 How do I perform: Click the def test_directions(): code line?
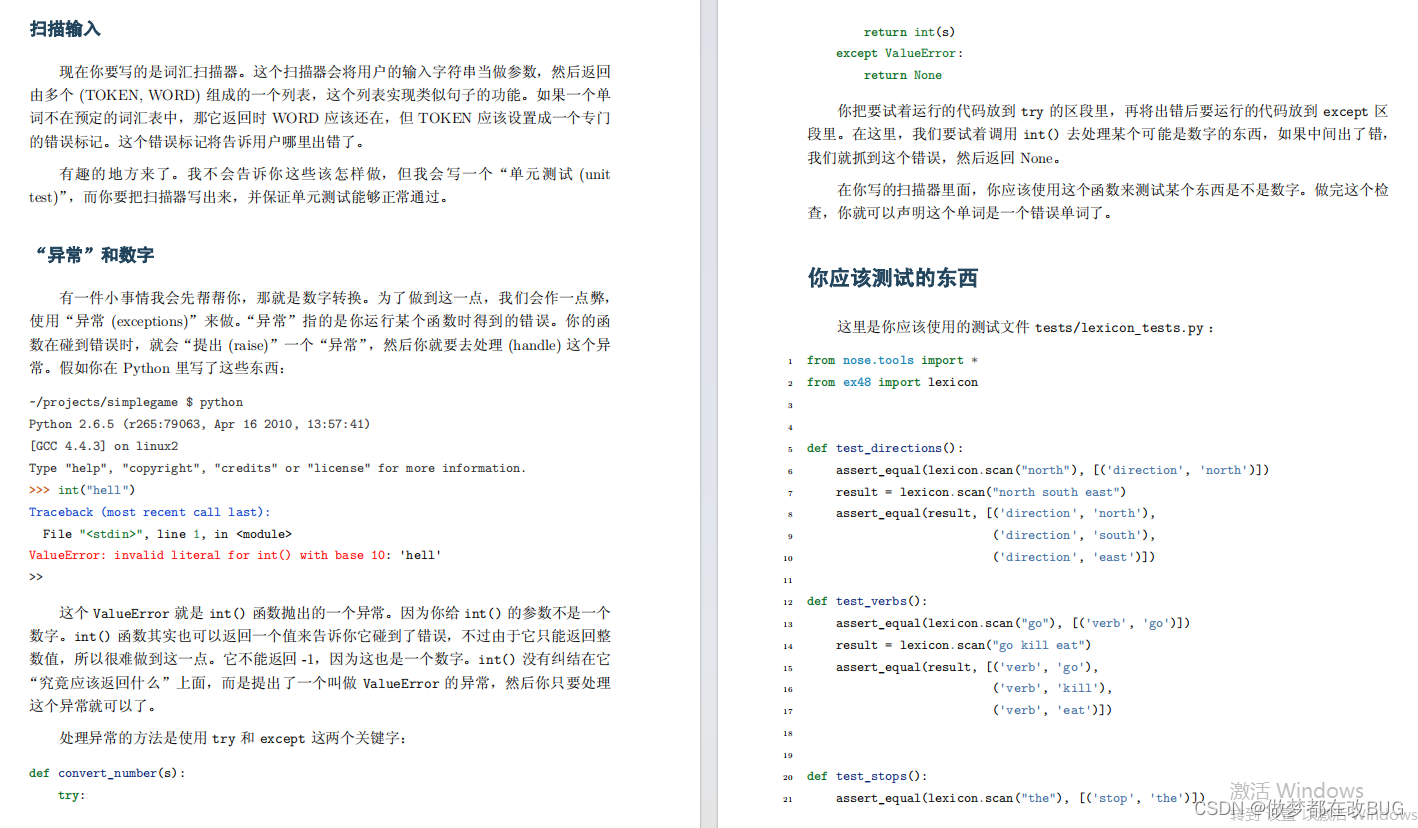888,447
